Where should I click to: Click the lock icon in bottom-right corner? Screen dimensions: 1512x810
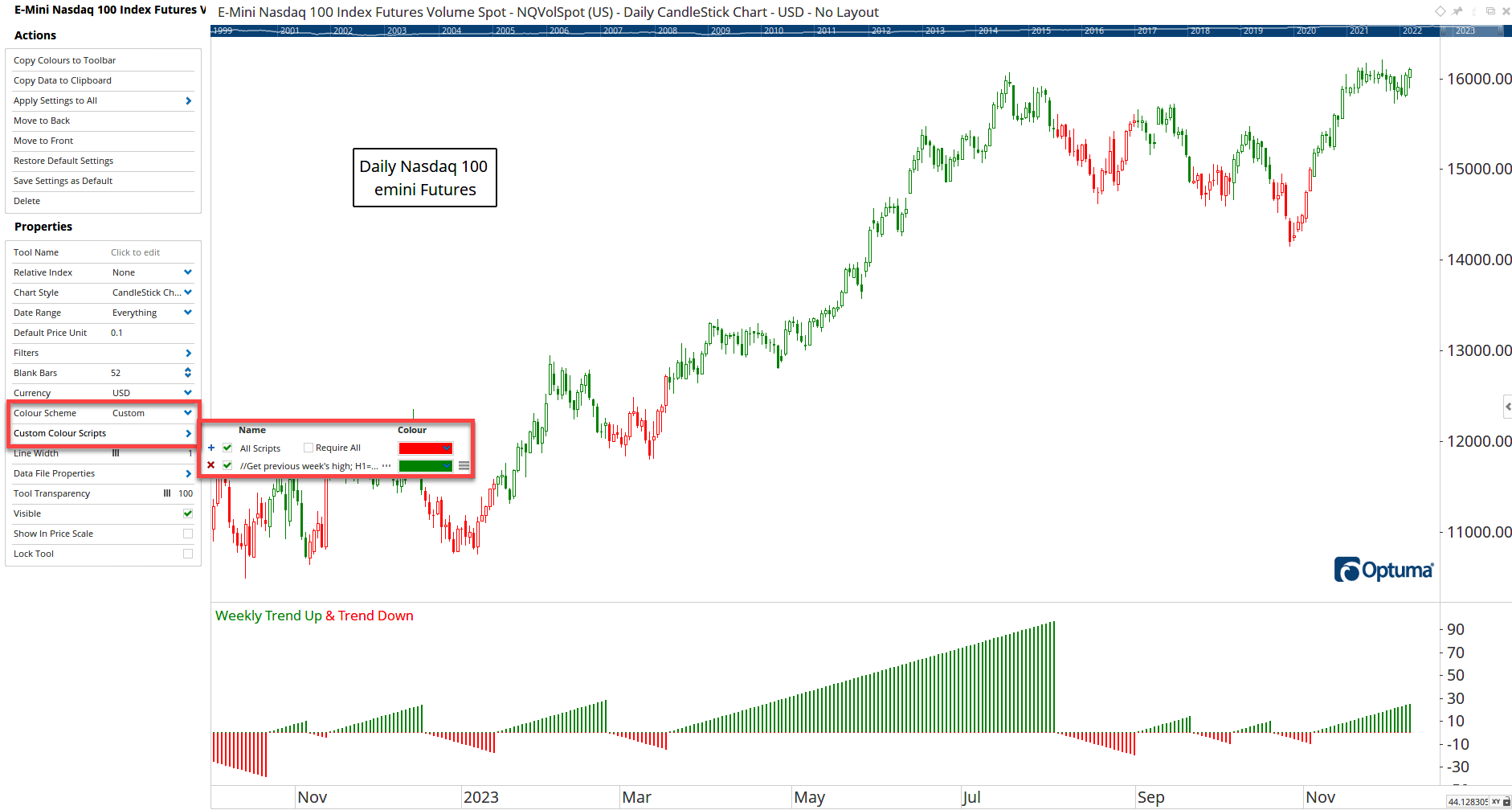pyautogui.click(x=1506, y=801)
